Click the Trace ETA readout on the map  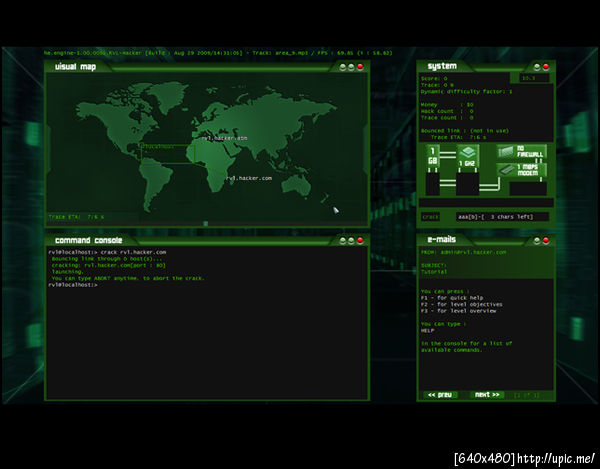[x=76, y=217]
